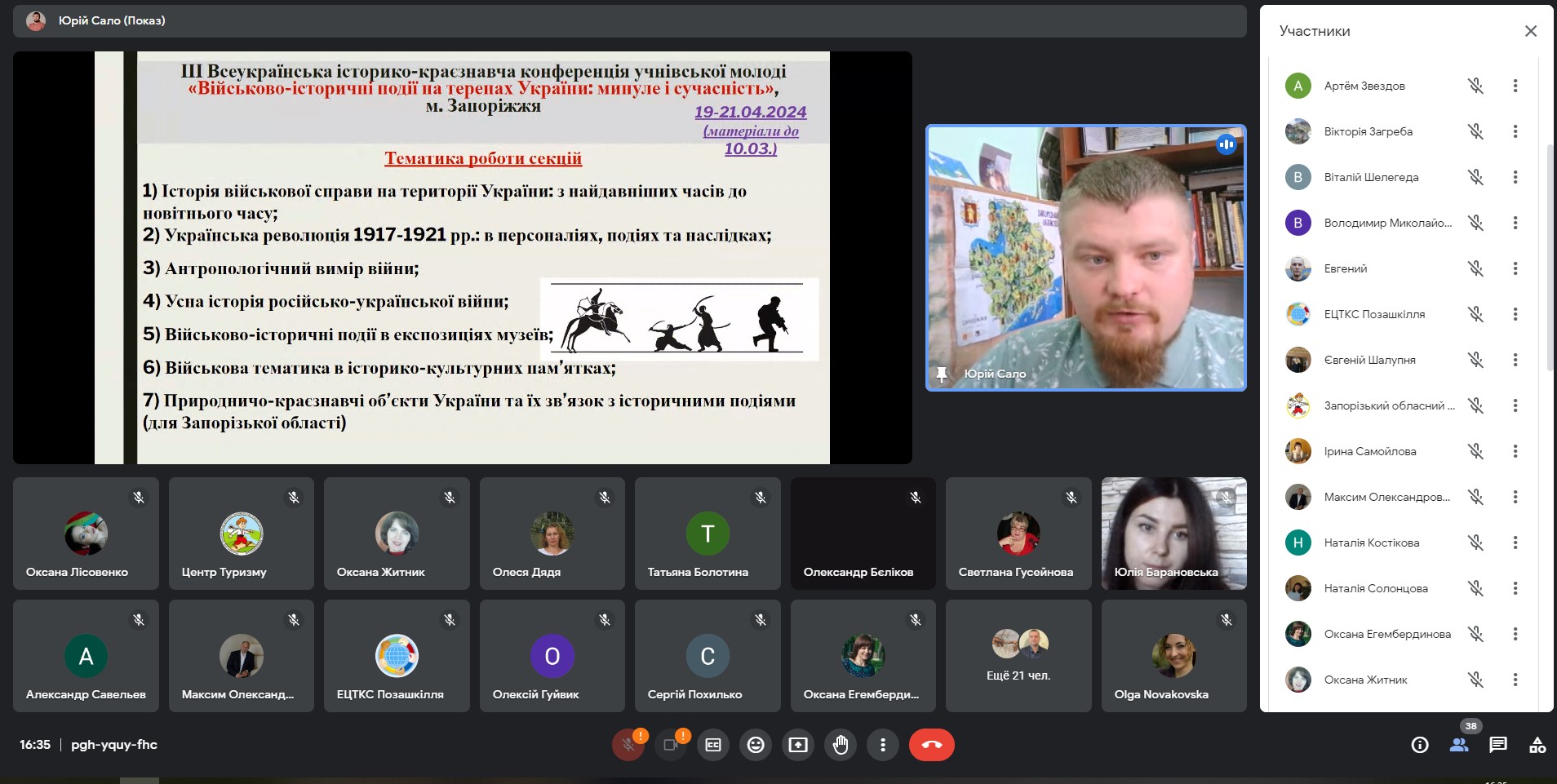Toggle closed captions button
Image resolution: width=1557 pixels, height=784 pixels.
click(713, 745)
